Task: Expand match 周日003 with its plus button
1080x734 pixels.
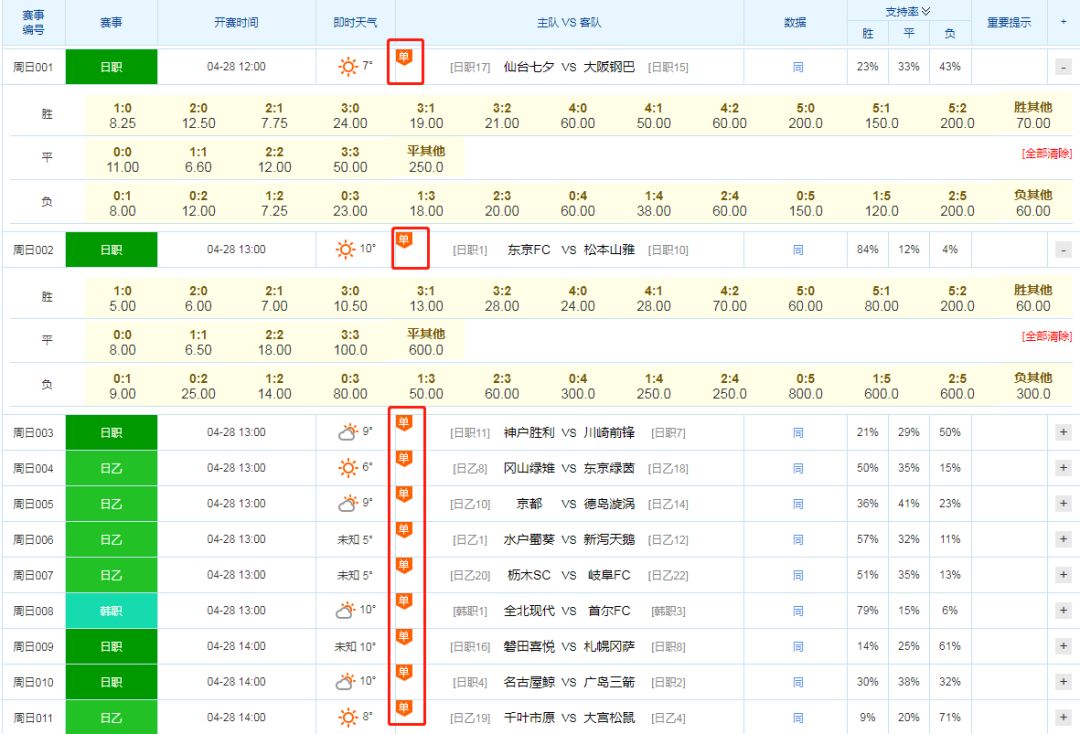Action: (x=1062, y=431)
